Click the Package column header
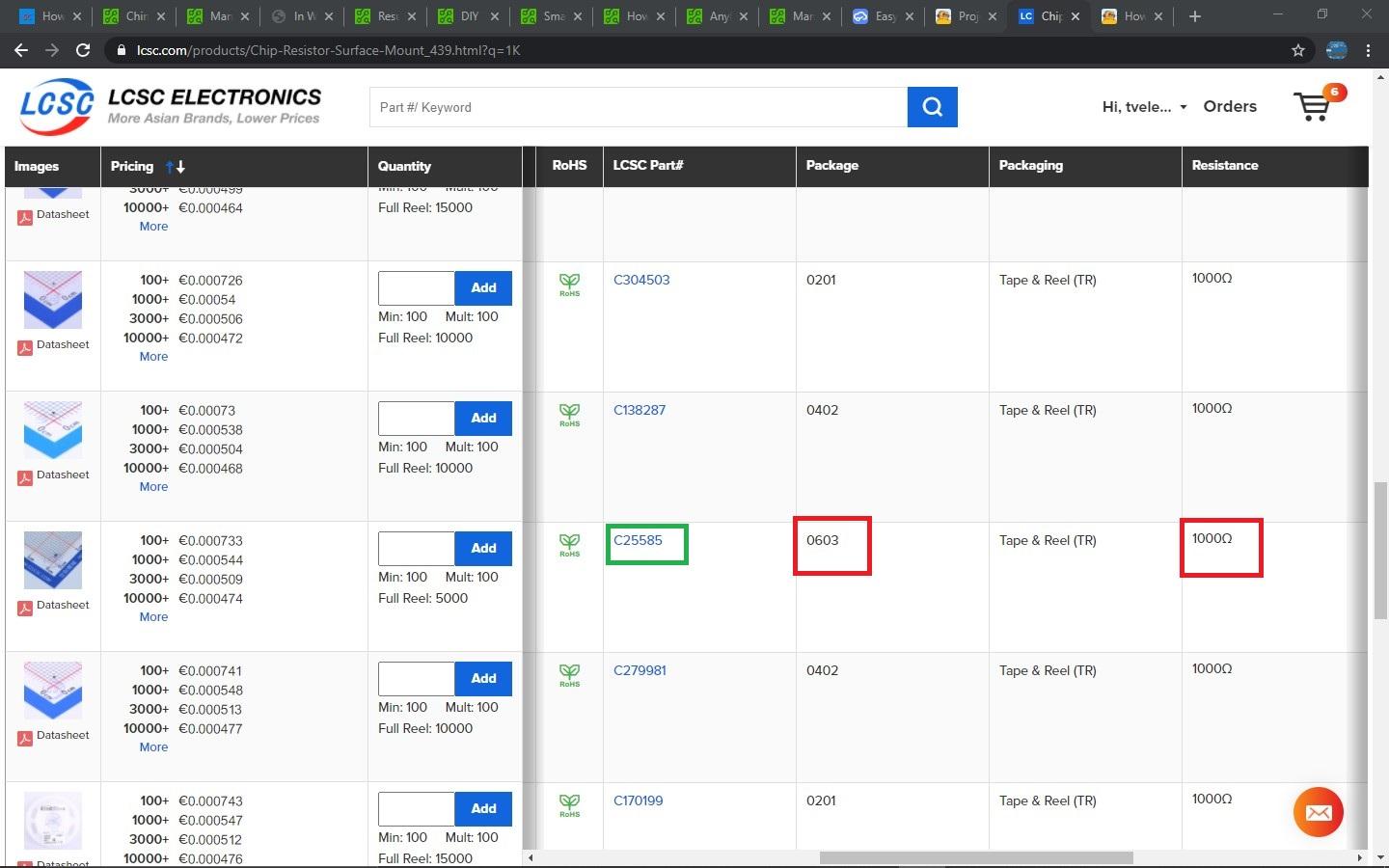 (832, 166)
